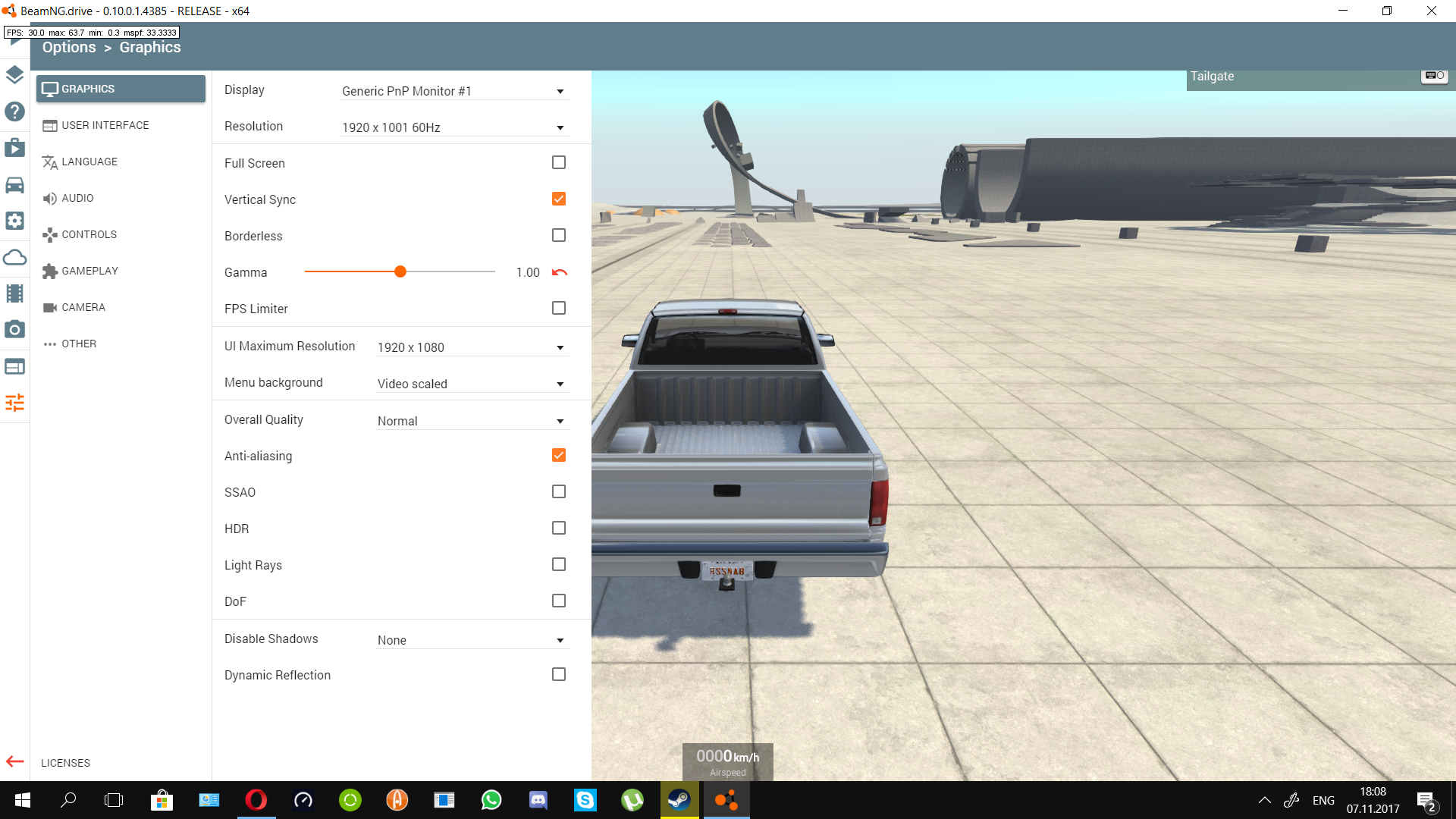Reset gamma with the orange undo arrow

pyautogui.click(x=560, y=272)
